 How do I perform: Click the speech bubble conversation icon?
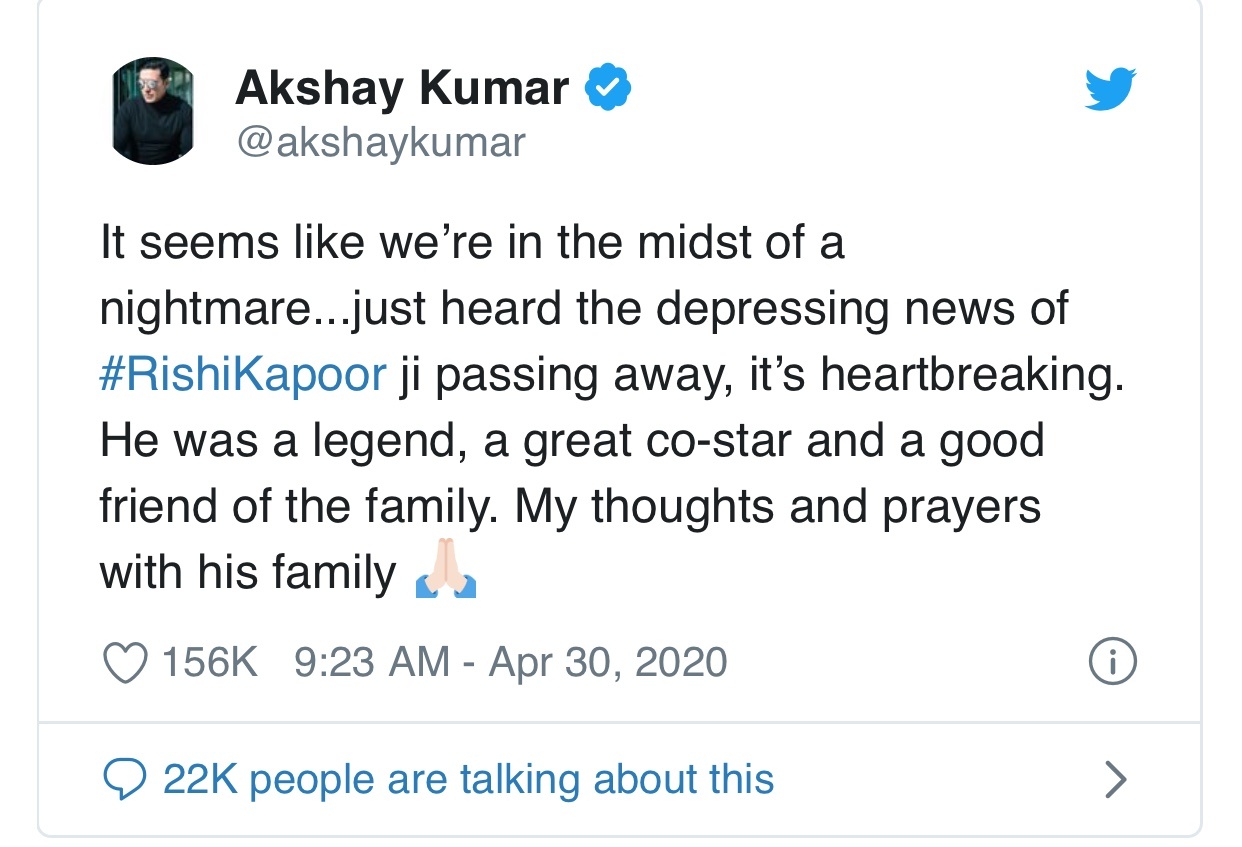pos(125,780)
